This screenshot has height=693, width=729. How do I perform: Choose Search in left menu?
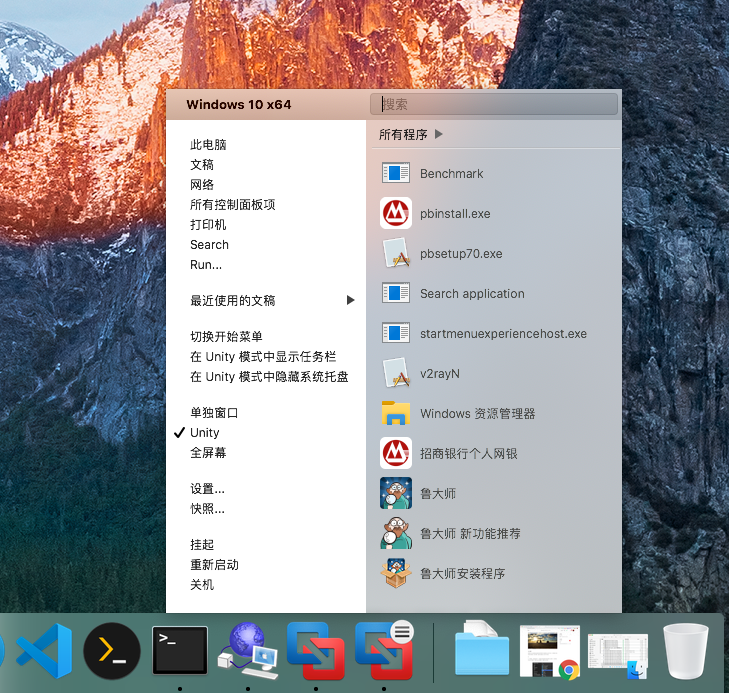209,244
